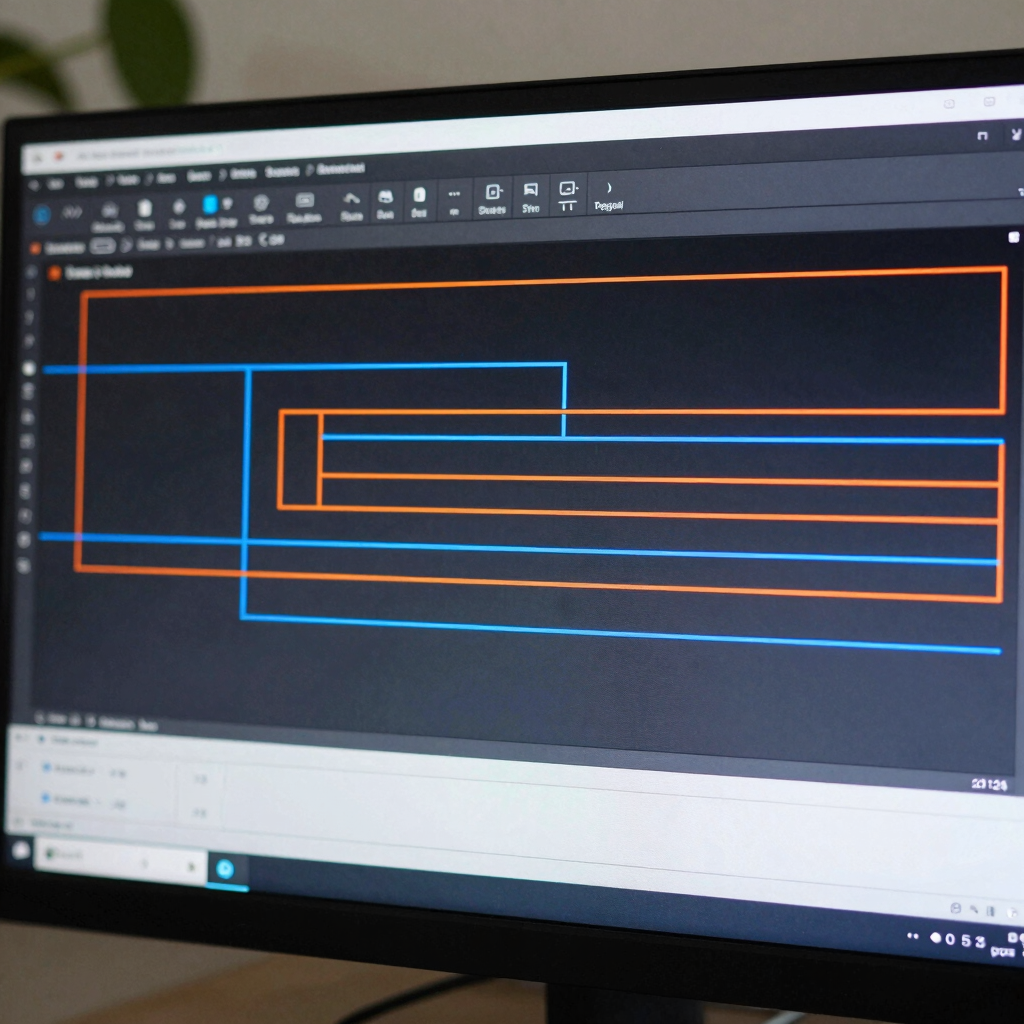
Task: Click the speech-bubble screen toolbar icon
Action: pos(531,190)
